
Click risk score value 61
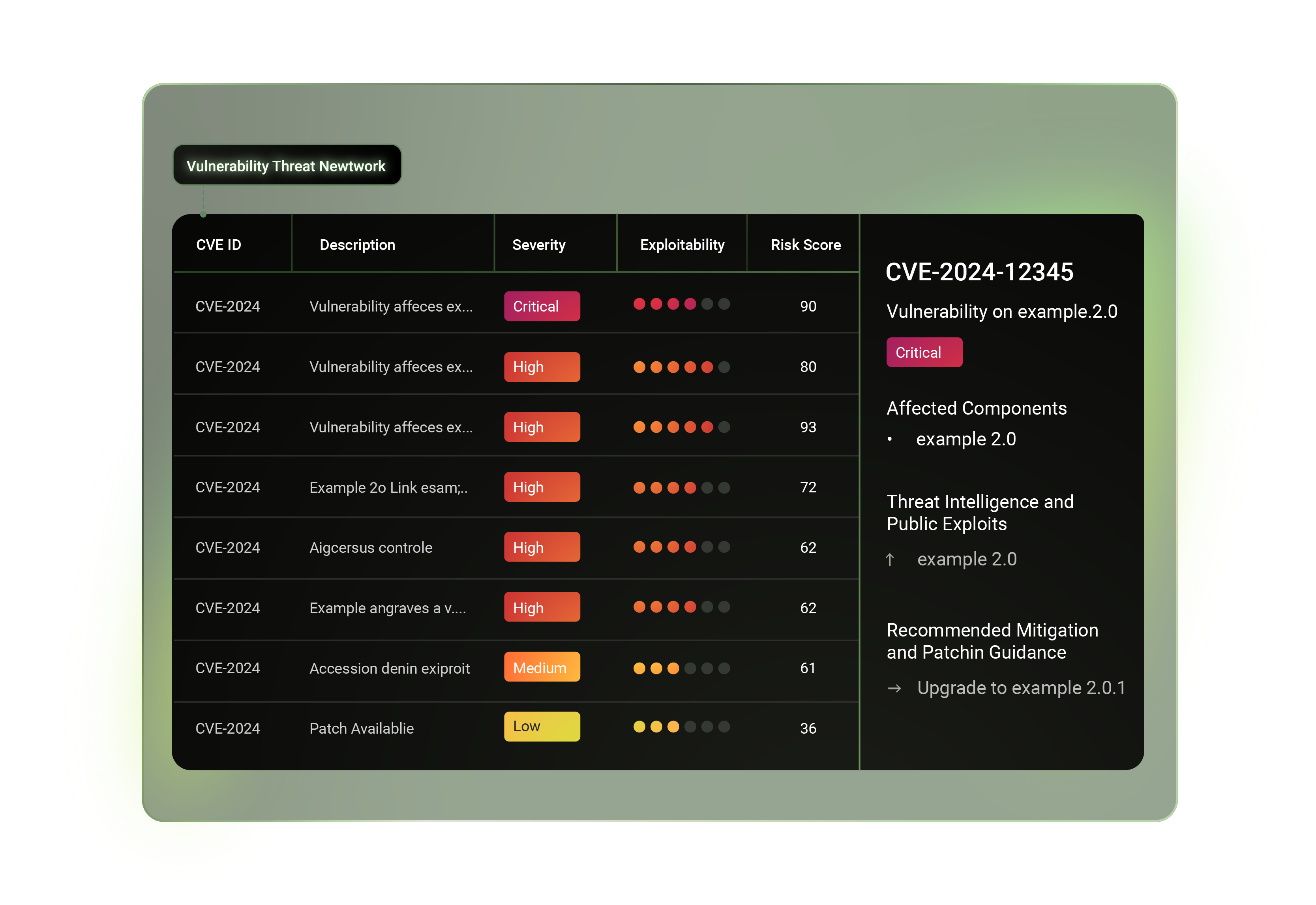click(x=808, y=668)
